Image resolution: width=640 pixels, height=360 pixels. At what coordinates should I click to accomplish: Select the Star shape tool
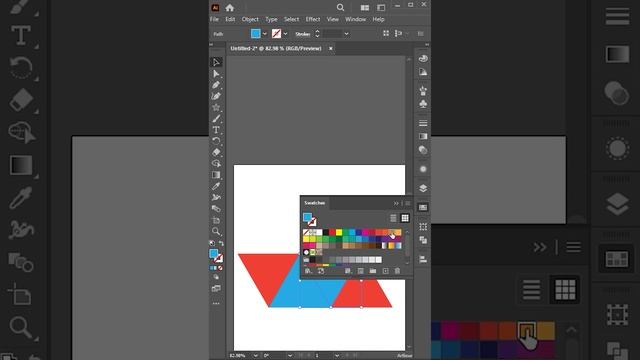216,107
